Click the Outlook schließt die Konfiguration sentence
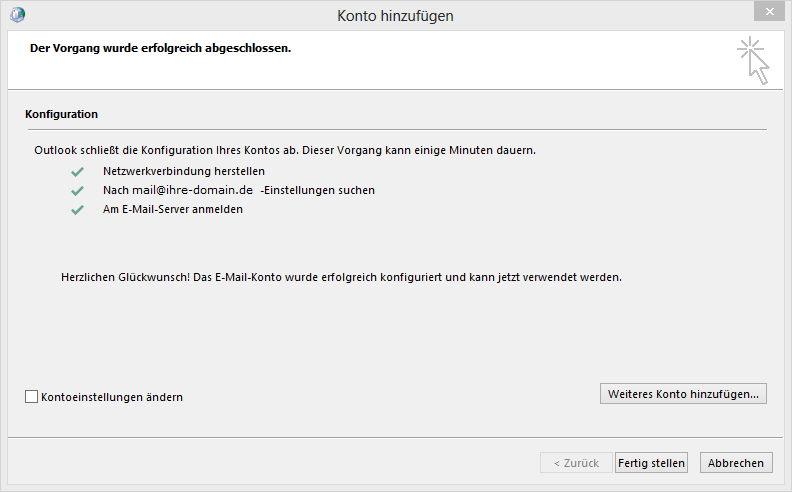This screenshot has height=492, width=792. click(x=285, y=150)
